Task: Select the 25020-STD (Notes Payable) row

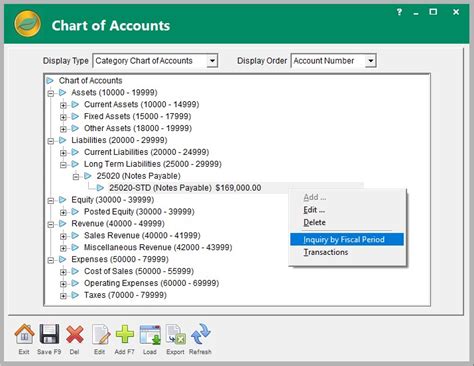Action: [x=185, y=188]
